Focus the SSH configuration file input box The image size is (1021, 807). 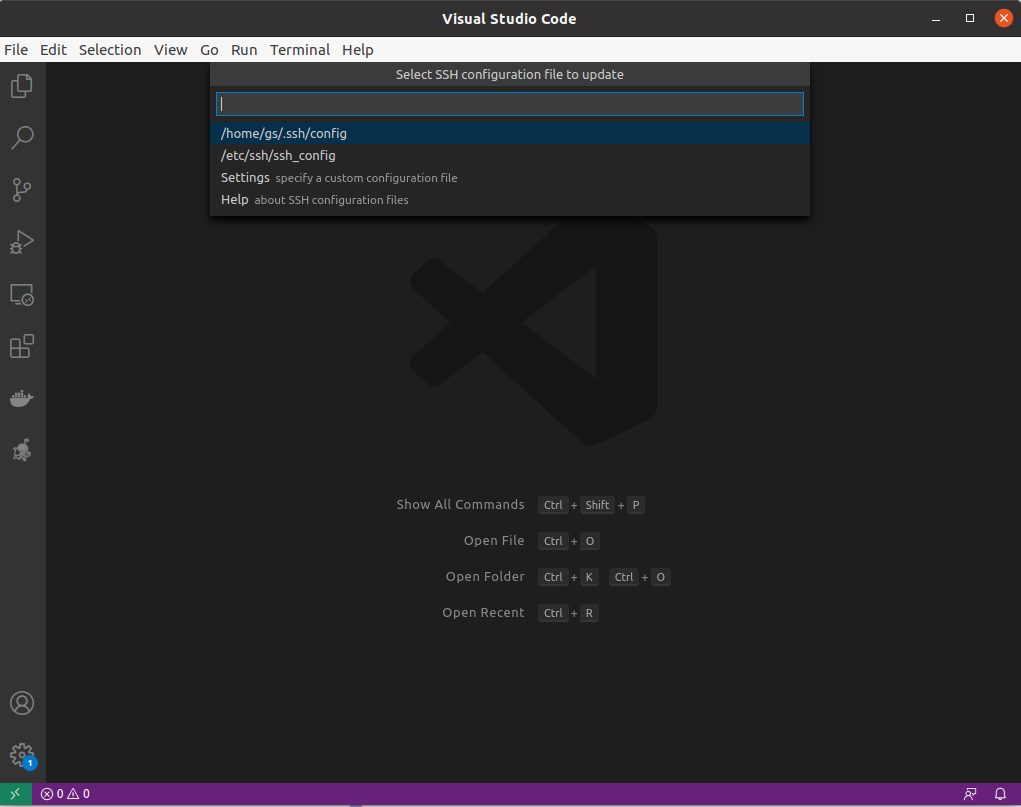(510, 104)
